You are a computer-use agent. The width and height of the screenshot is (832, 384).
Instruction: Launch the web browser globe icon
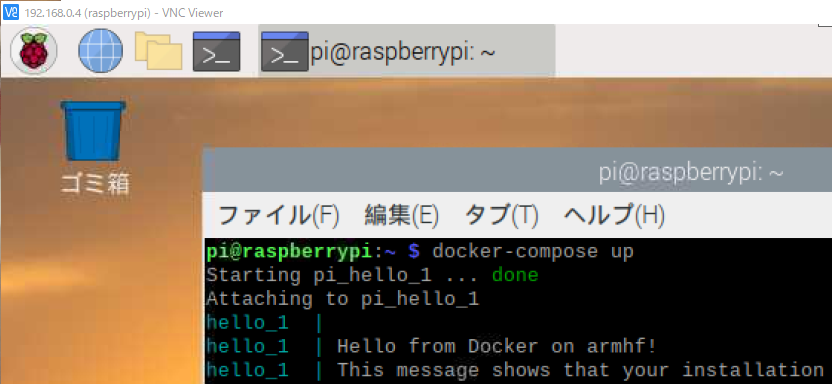tap(101, 51)
